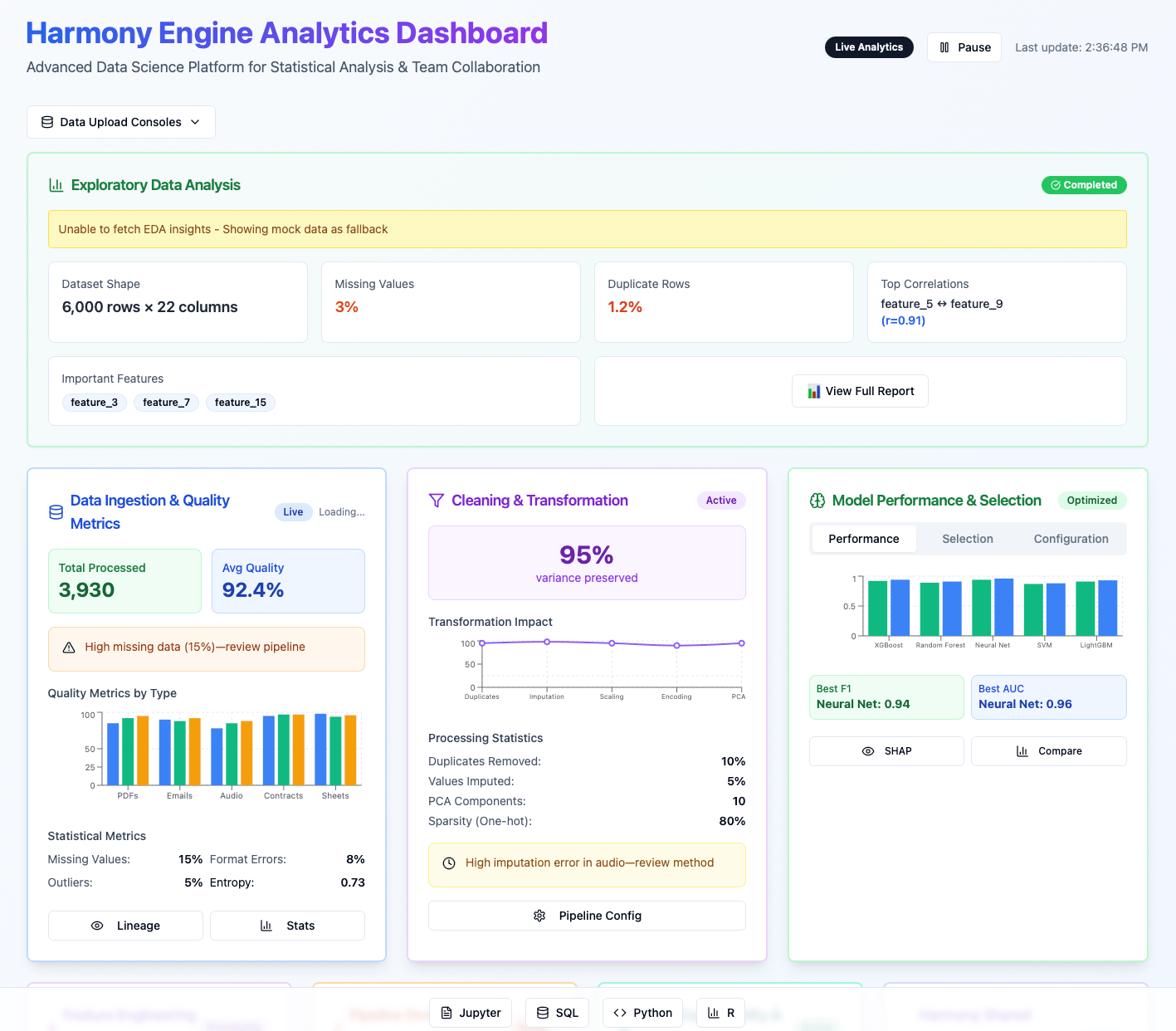The image size is (1176, 1031).
Task: Open the Python tool
Action: coord(643,1013)
